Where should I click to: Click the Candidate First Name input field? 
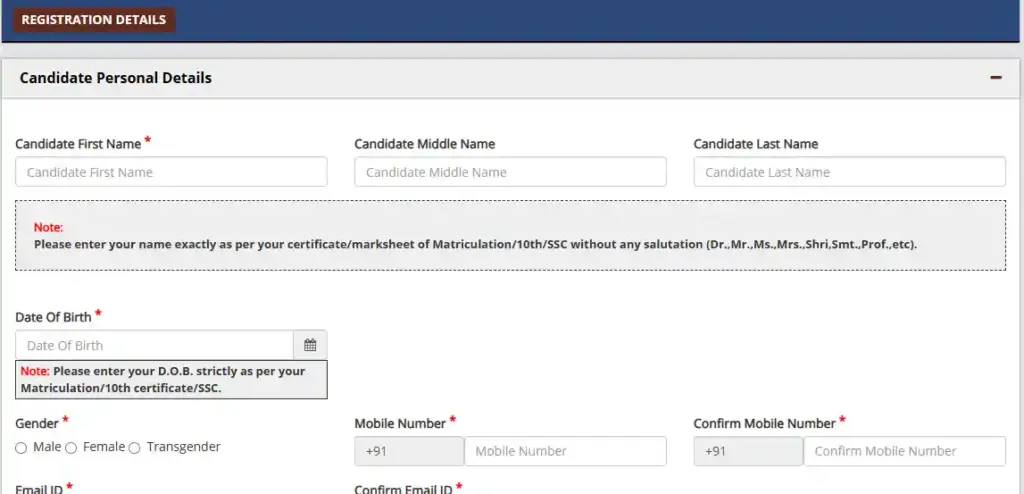coord(171,172)
